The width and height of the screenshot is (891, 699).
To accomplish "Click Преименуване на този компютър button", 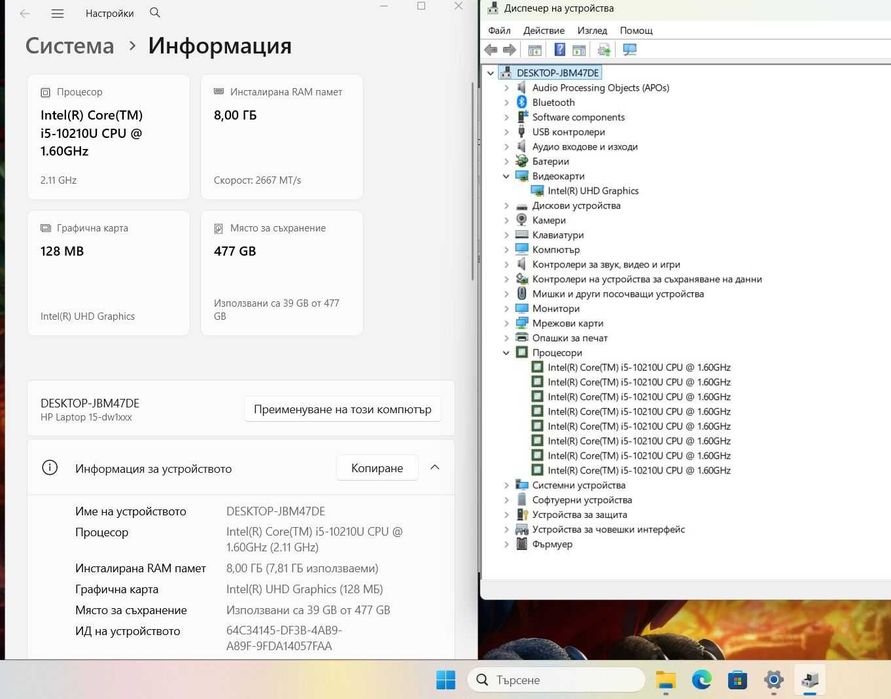I will pos(343,409).
